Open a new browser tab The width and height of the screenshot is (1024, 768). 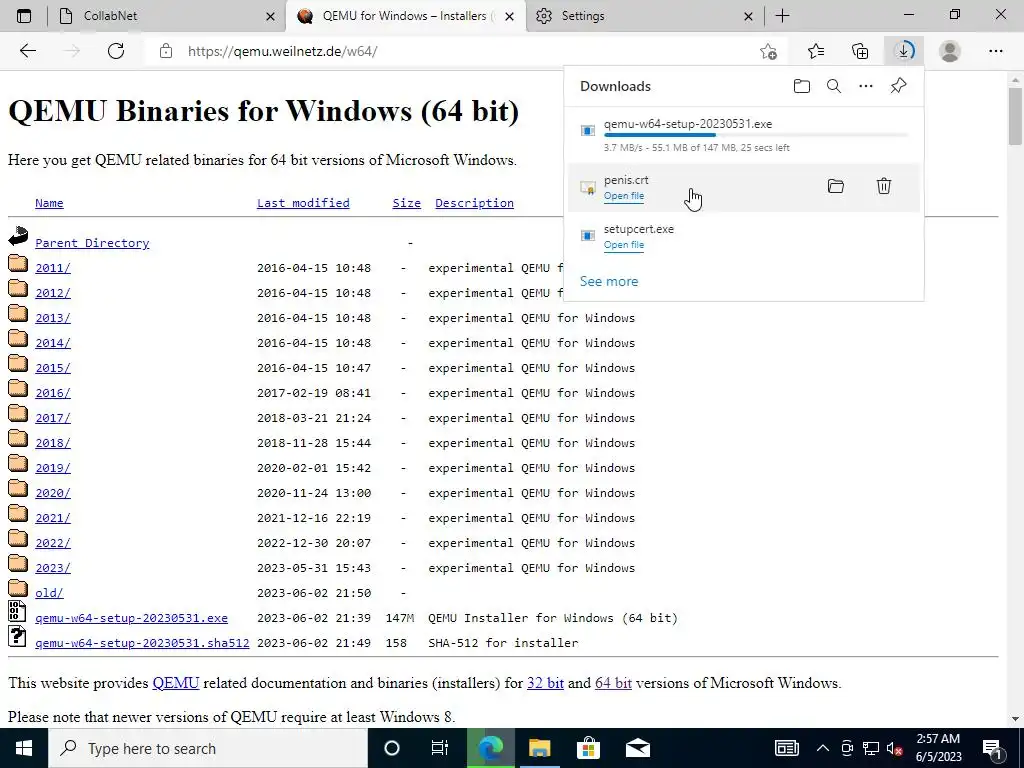[782, 16]
